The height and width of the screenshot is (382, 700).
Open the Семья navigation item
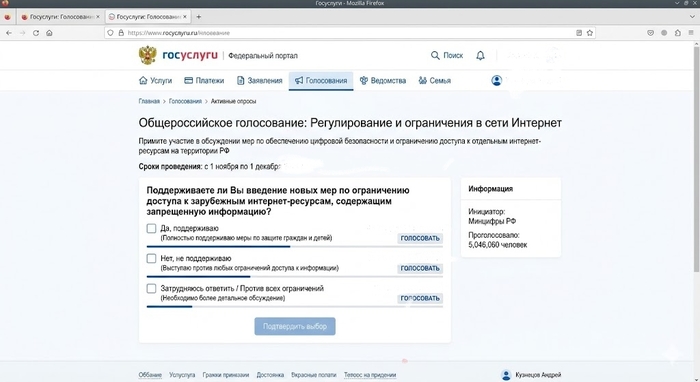pyautogui.click(x=434, y=81)
